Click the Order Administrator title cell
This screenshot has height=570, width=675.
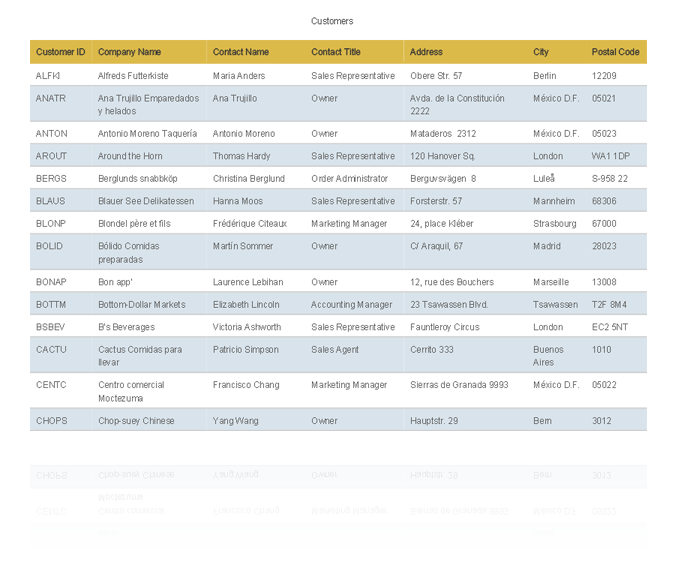(x=349, y=179)
